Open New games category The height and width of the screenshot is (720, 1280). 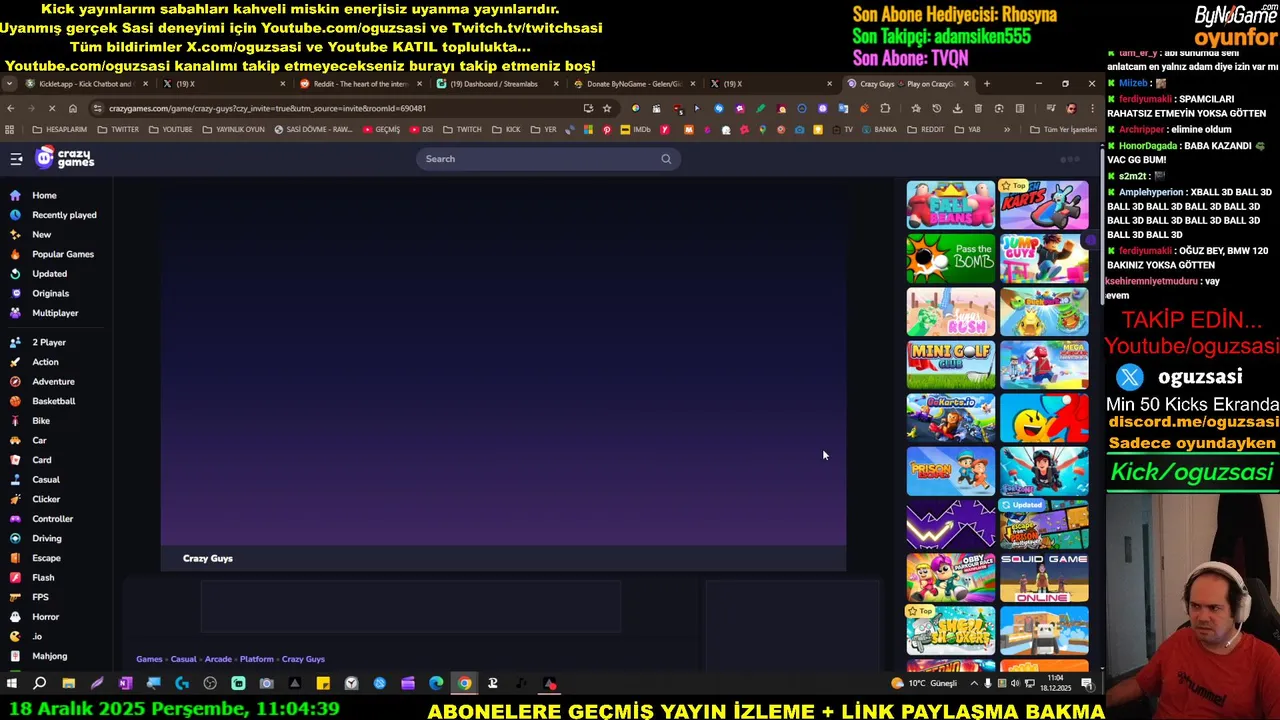point(41,234)
